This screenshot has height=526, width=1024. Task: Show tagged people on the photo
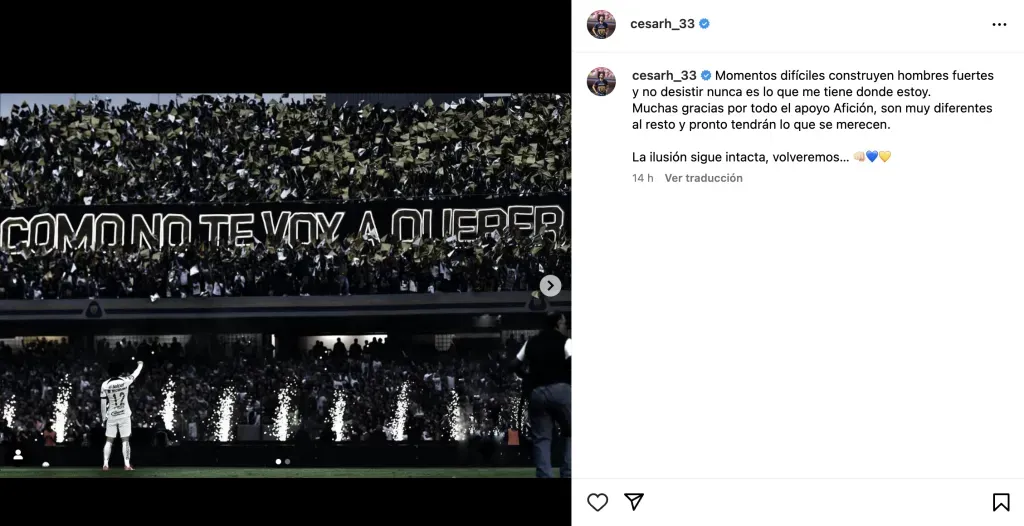click(18, 455)
